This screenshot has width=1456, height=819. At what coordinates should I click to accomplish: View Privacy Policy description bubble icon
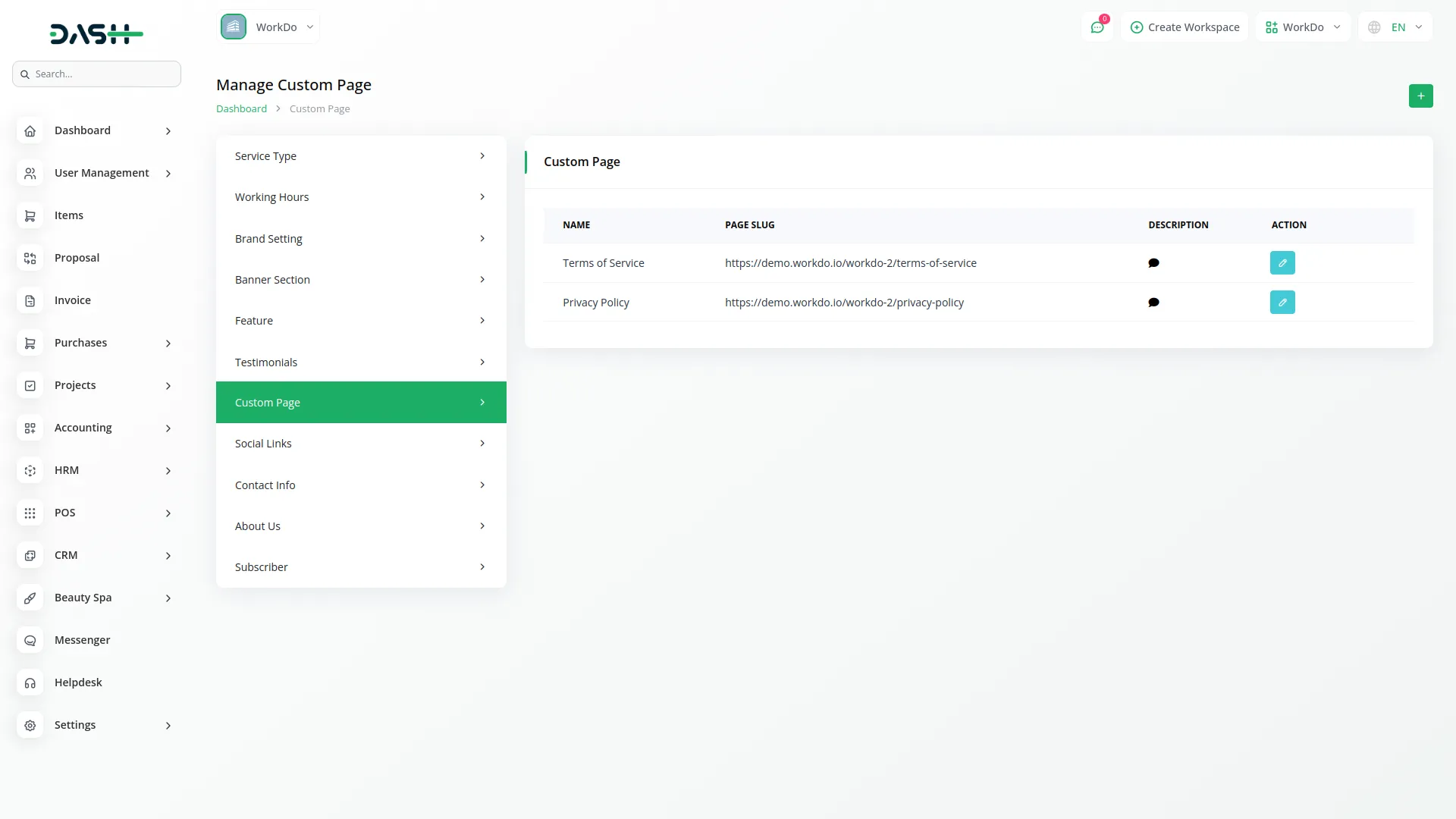pos(1153,303)
